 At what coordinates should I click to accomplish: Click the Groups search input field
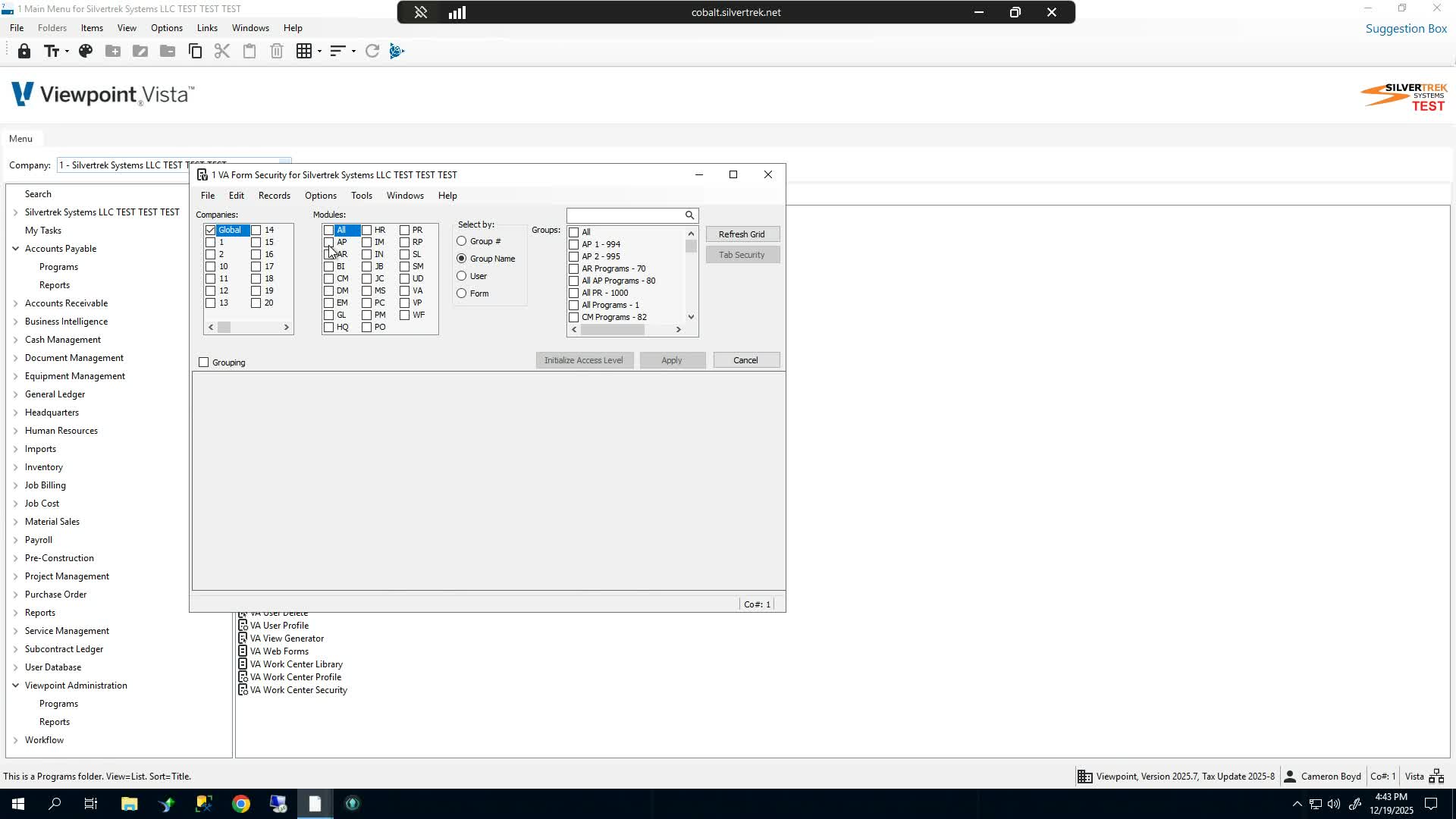click(x=625, y=215)
